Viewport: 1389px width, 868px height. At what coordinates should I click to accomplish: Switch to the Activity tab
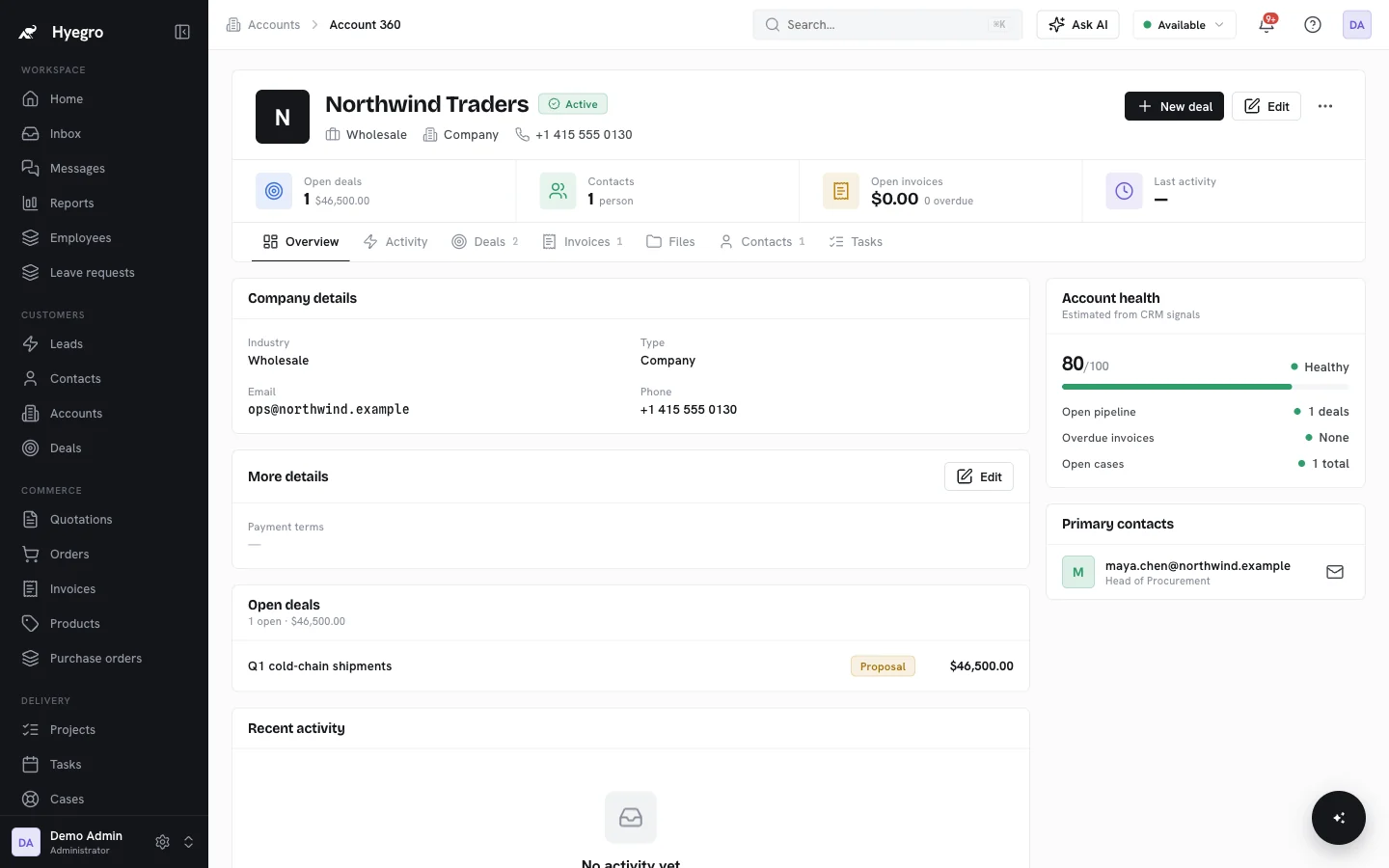395,242
